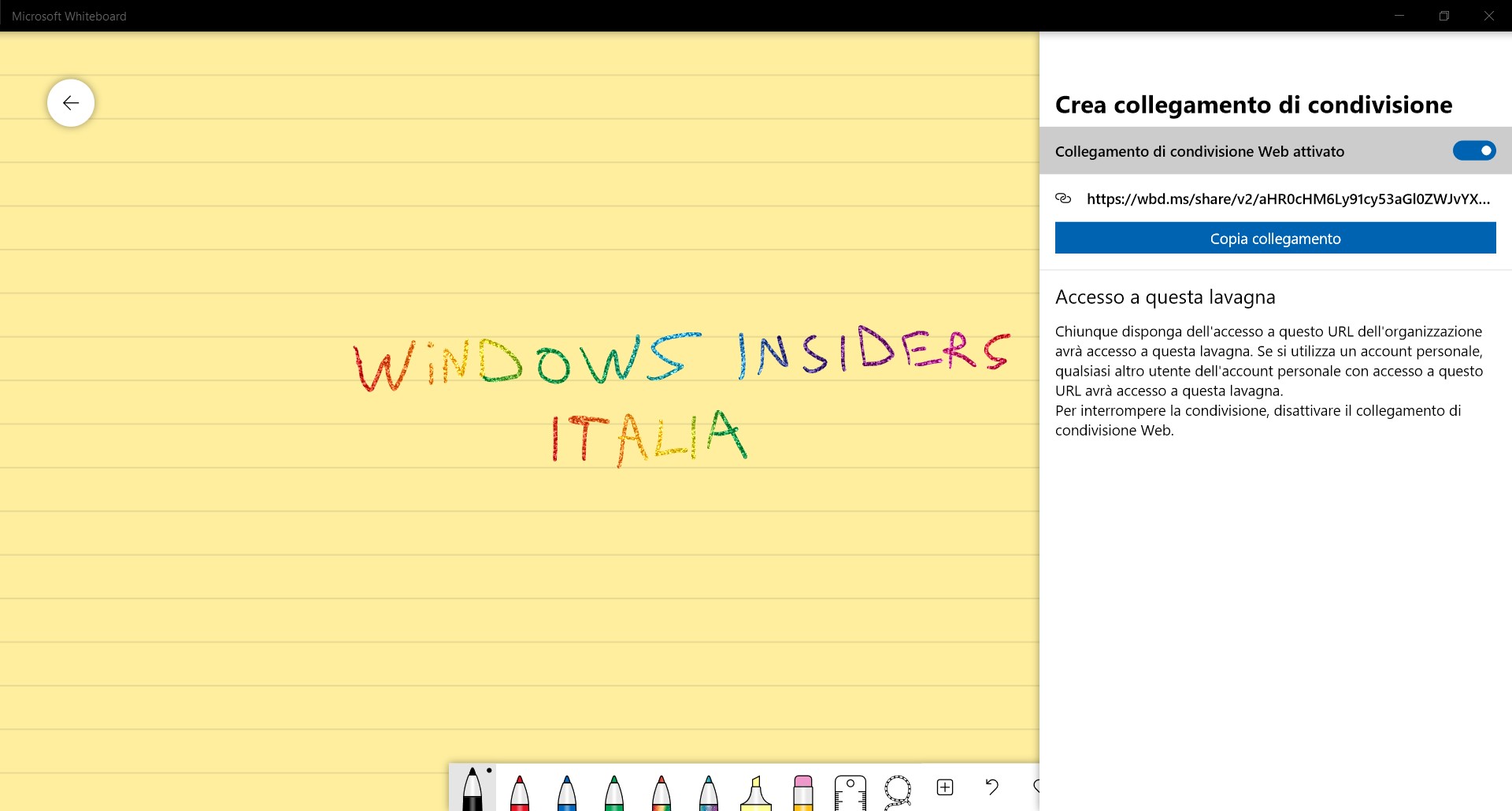Select the green pen tool
1512x811 pixels.
(614, 791)
